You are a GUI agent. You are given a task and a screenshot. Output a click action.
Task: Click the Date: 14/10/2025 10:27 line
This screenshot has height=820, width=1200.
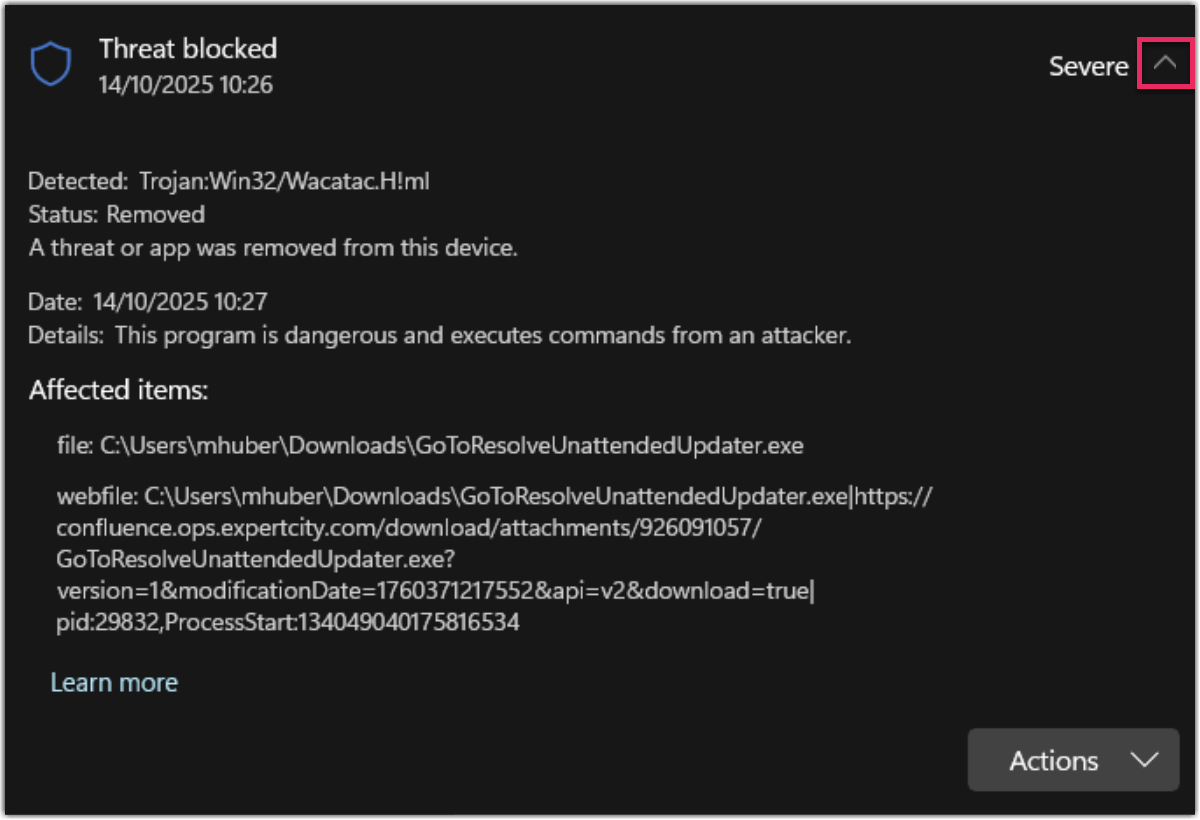coord(148,301)
